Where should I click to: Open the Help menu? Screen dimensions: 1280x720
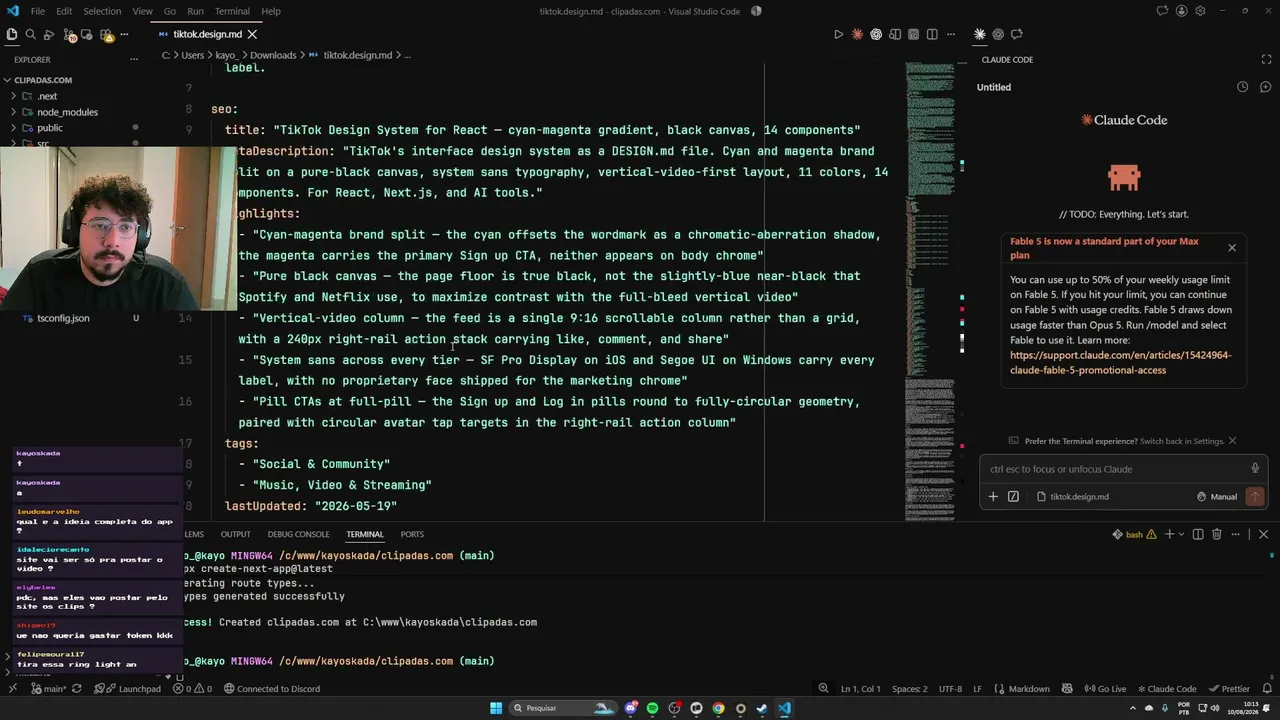[271, 11]
